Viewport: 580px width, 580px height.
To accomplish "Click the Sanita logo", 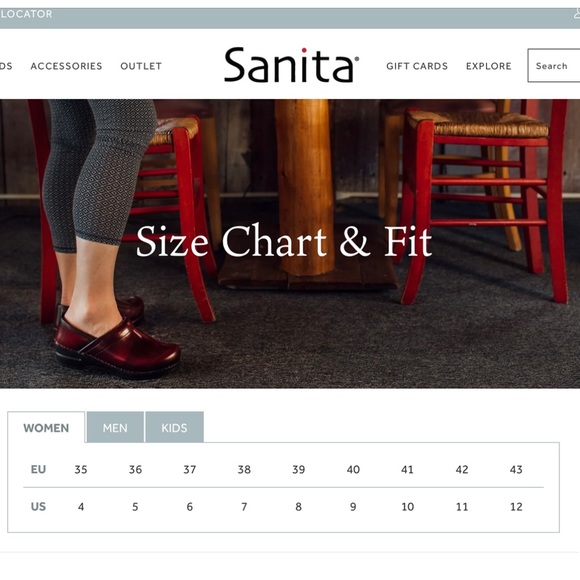I will 291,65.
